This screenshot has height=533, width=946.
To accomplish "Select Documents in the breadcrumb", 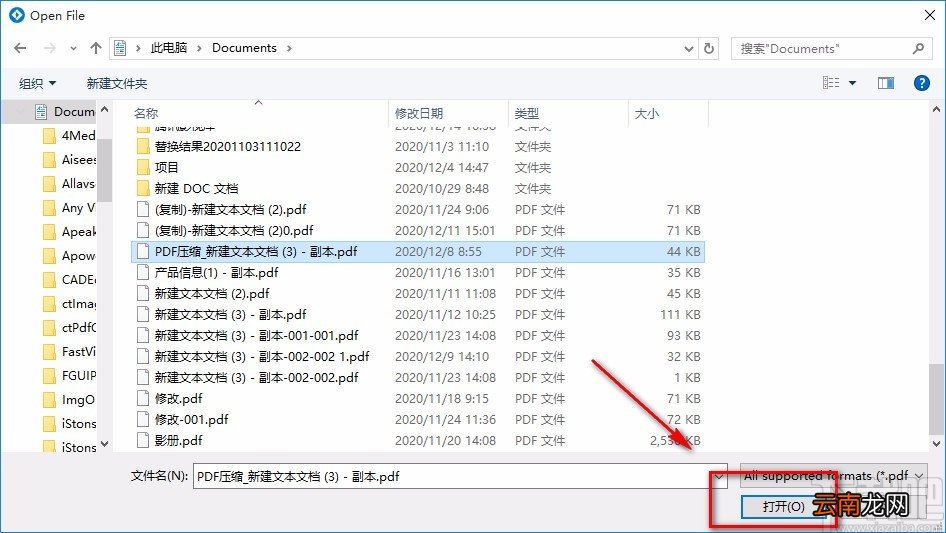I will [244, 48].
